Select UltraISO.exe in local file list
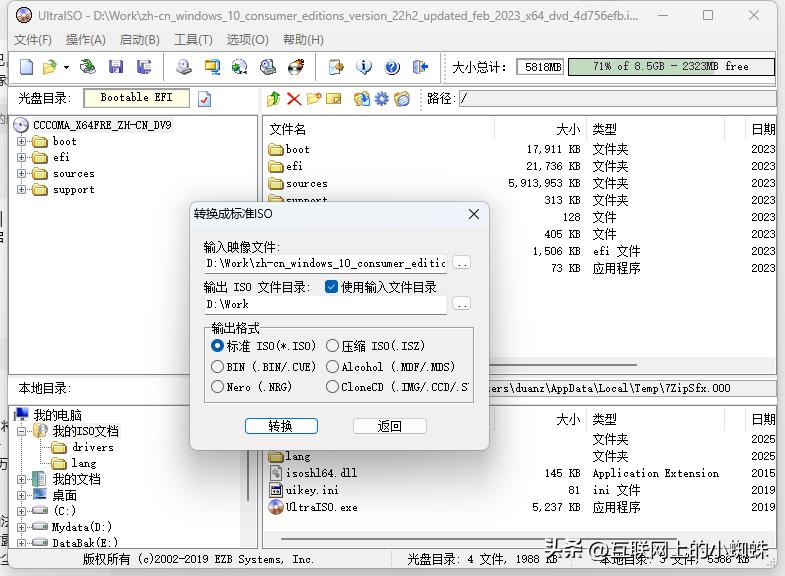785x576 pixels. (x=321, y=507)
